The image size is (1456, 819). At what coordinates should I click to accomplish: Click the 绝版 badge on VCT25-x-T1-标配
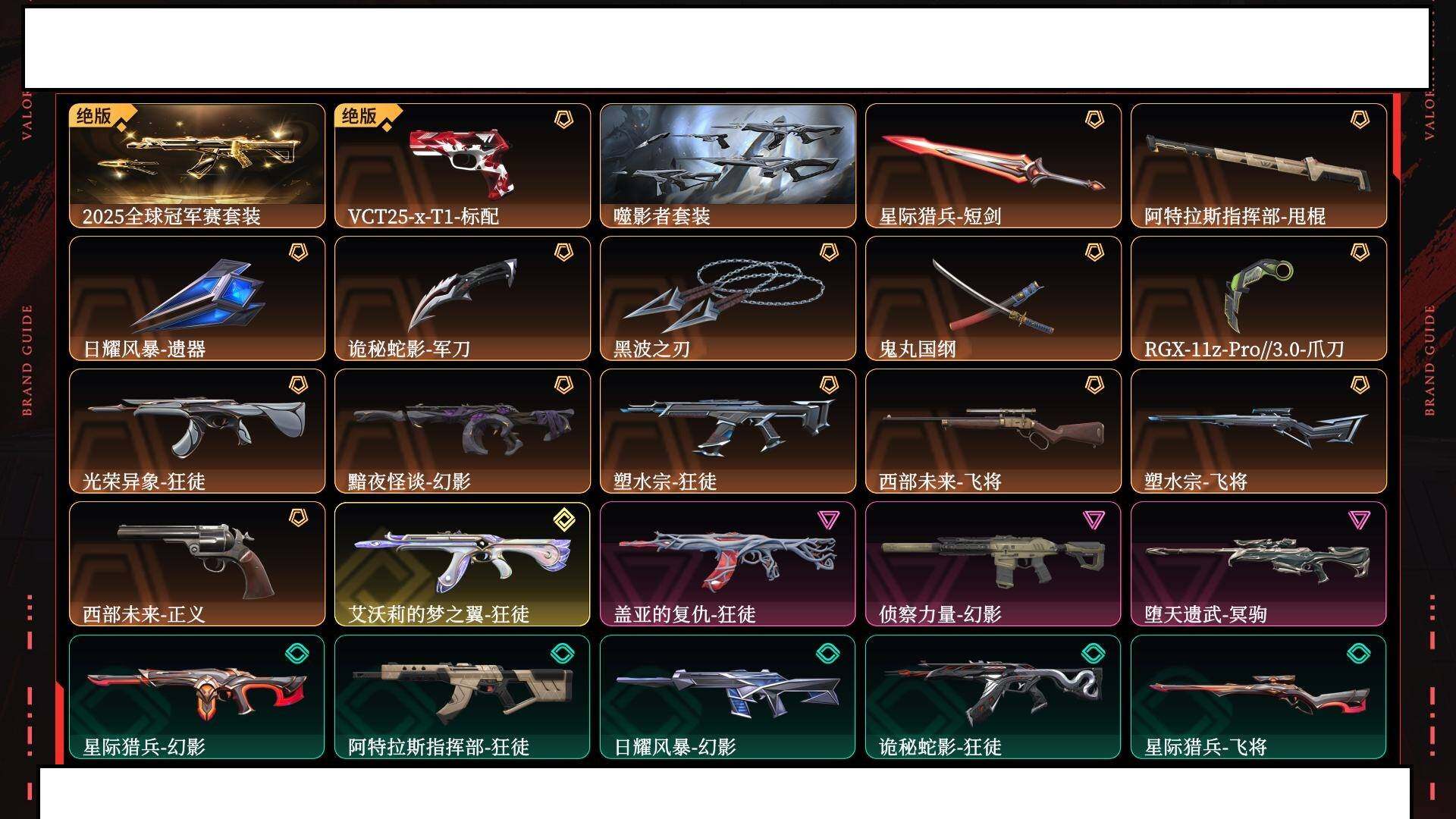point(360,116)
